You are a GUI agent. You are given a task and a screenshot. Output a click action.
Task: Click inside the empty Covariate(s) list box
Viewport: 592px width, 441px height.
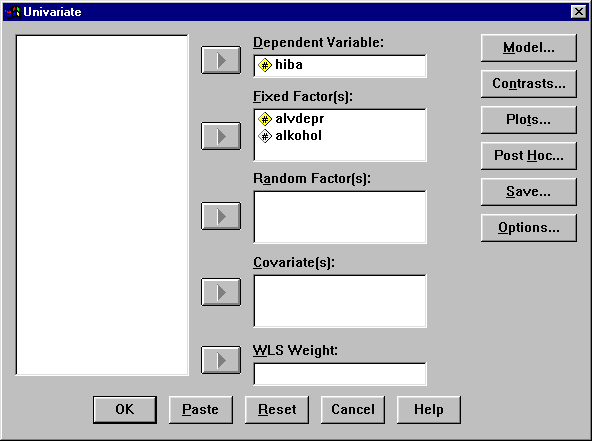(x=340, y=301)
